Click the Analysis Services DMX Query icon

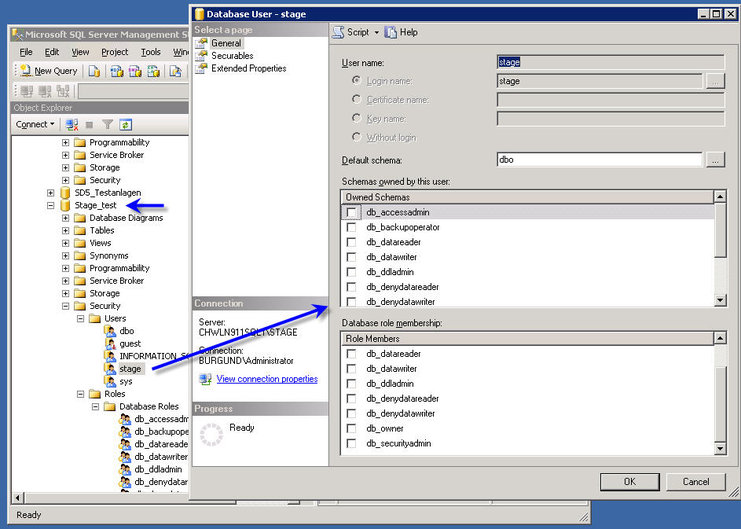135,71
